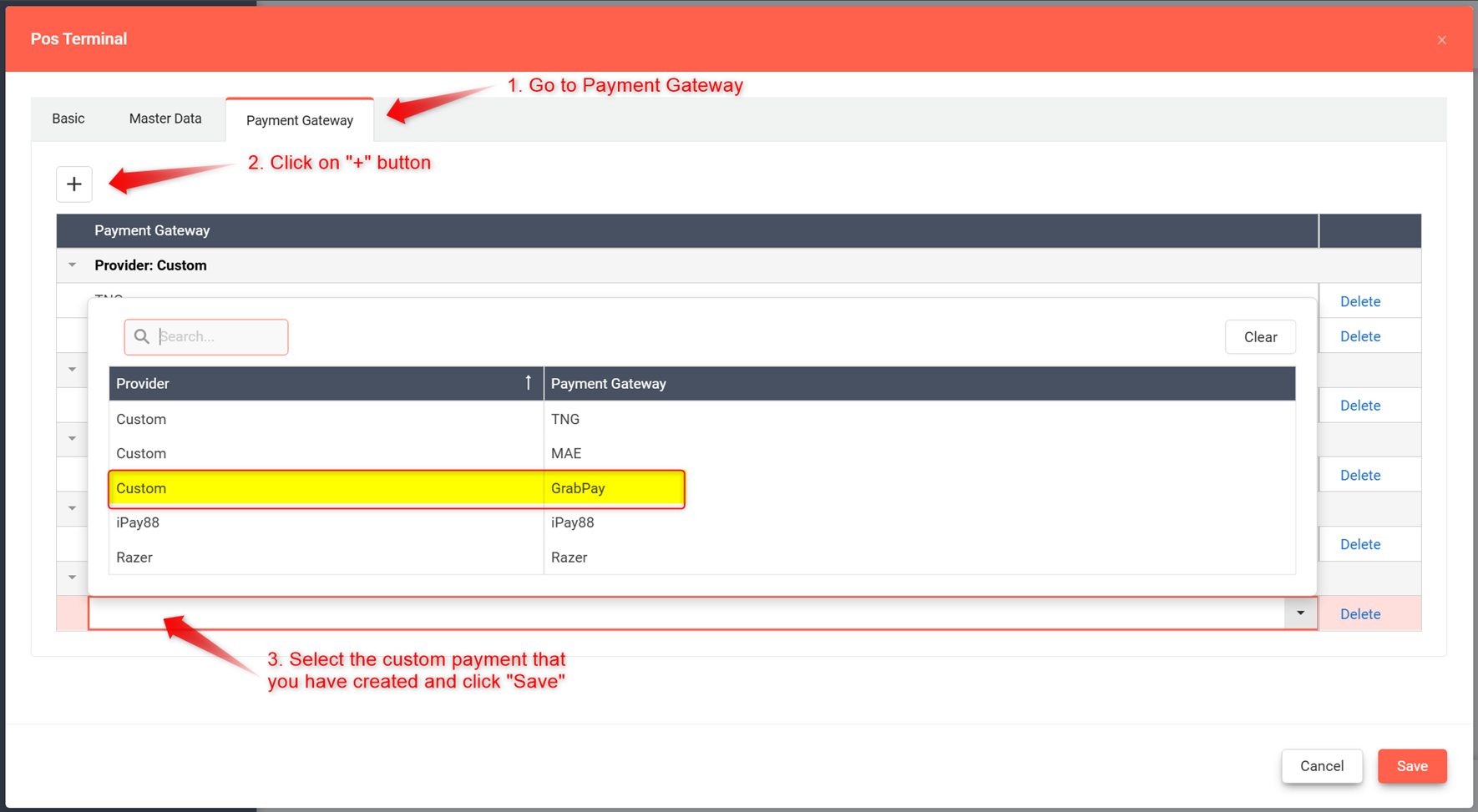Click the empty payment gateway combo box field

point(686,613)
